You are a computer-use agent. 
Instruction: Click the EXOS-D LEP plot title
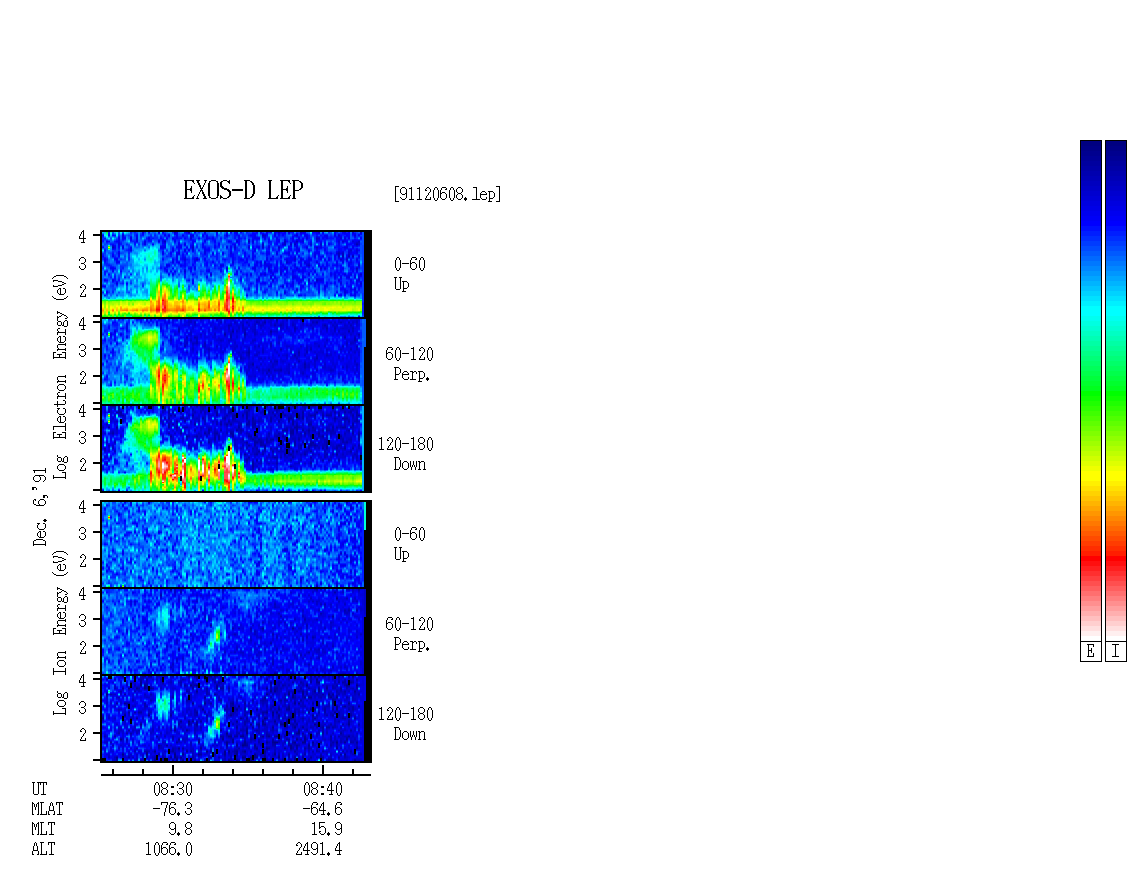point(243,190)
